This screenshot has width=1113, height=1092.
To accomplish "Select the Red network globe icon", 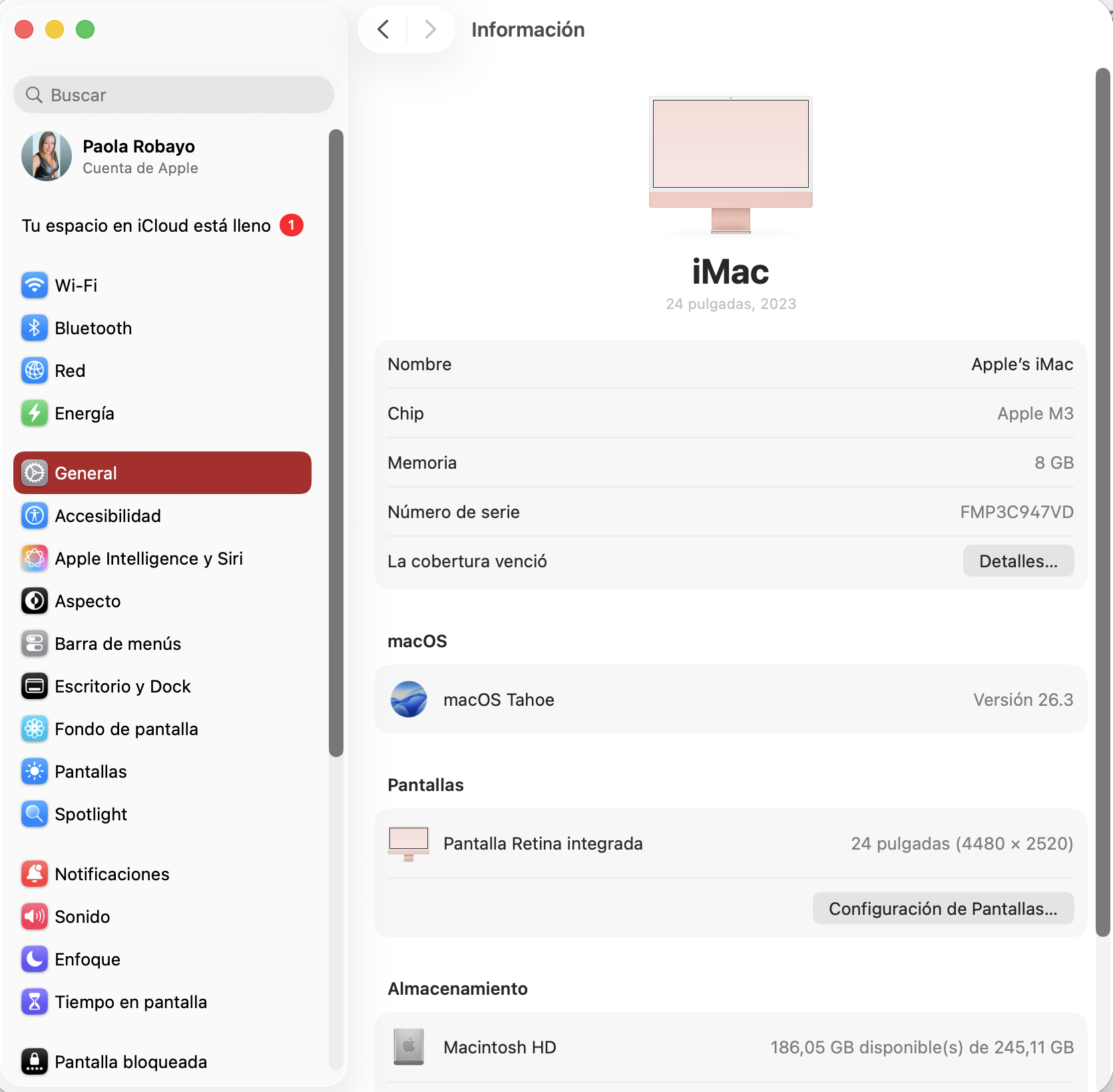I will (34, 371).
